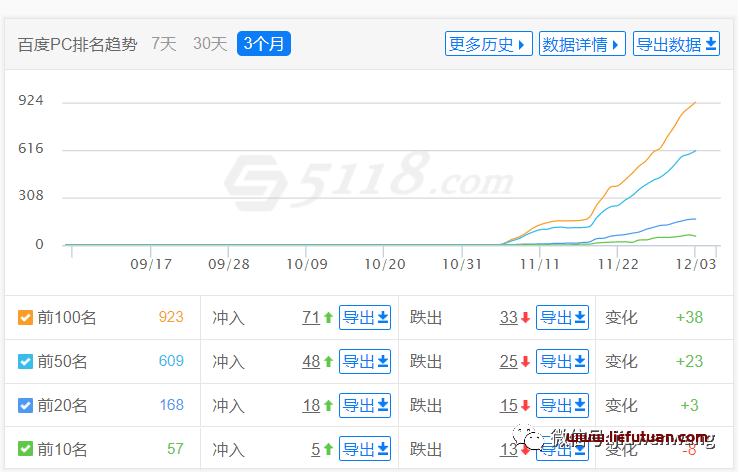
Task: Export 冲入 data for 前100名 row
Action: pyautogui.click(x=365, y=317)
